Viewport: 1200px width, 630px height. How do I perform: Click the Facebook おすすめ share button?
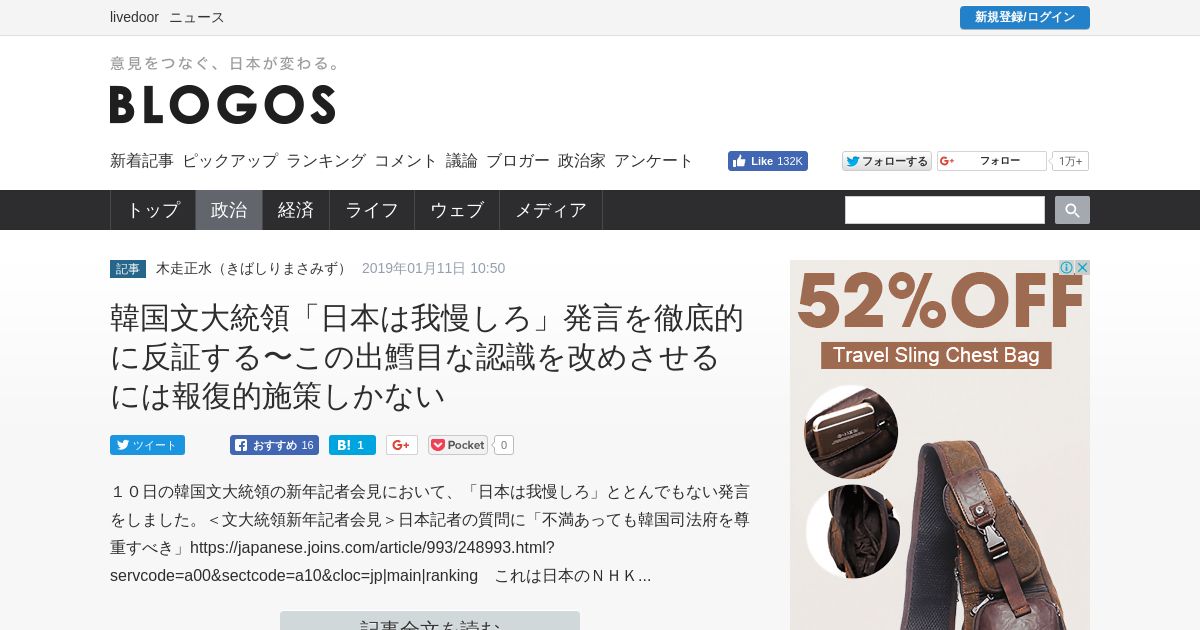tap(274, 445)
